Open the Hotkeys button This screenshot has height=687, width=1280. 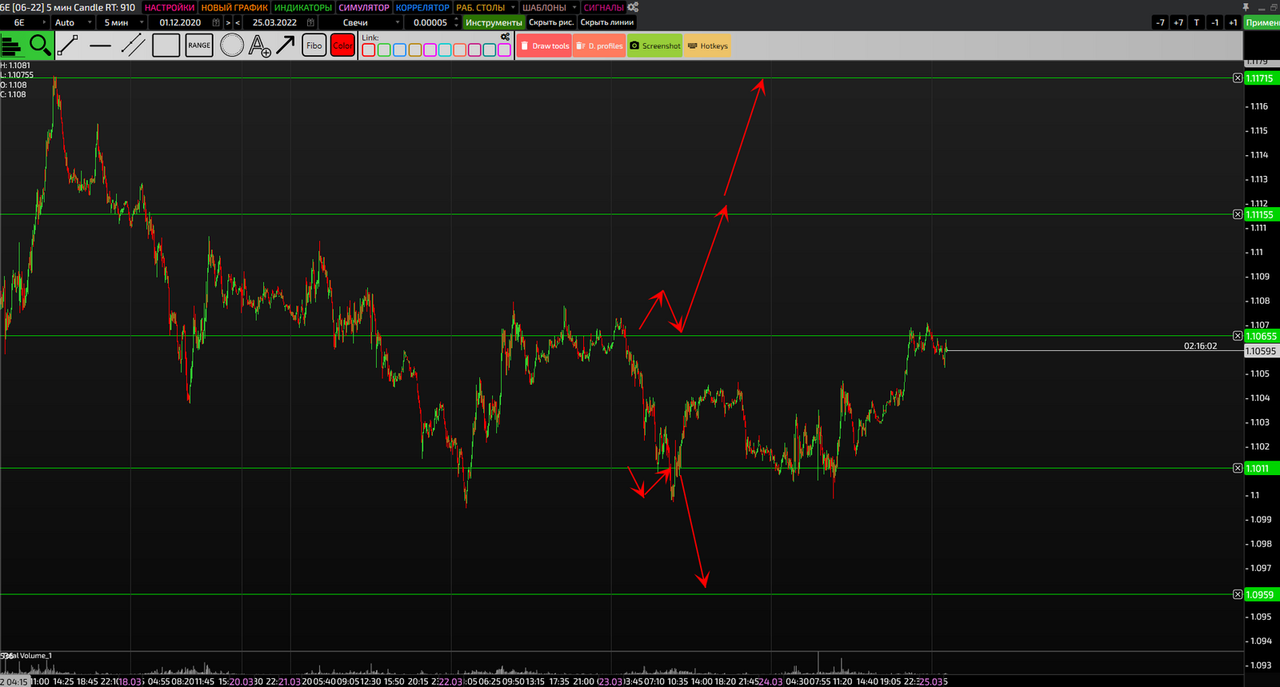[708, 45]
